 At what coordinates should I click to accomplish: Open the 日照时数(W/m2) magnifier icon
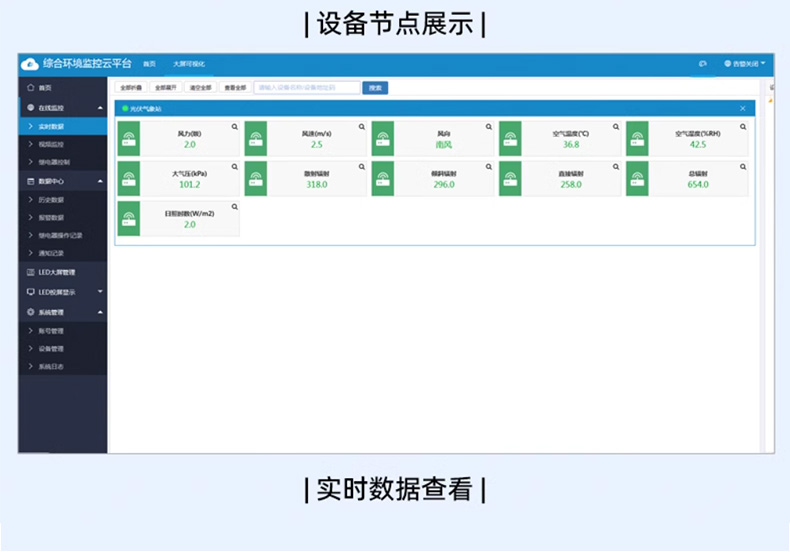(x=235, y=207)
